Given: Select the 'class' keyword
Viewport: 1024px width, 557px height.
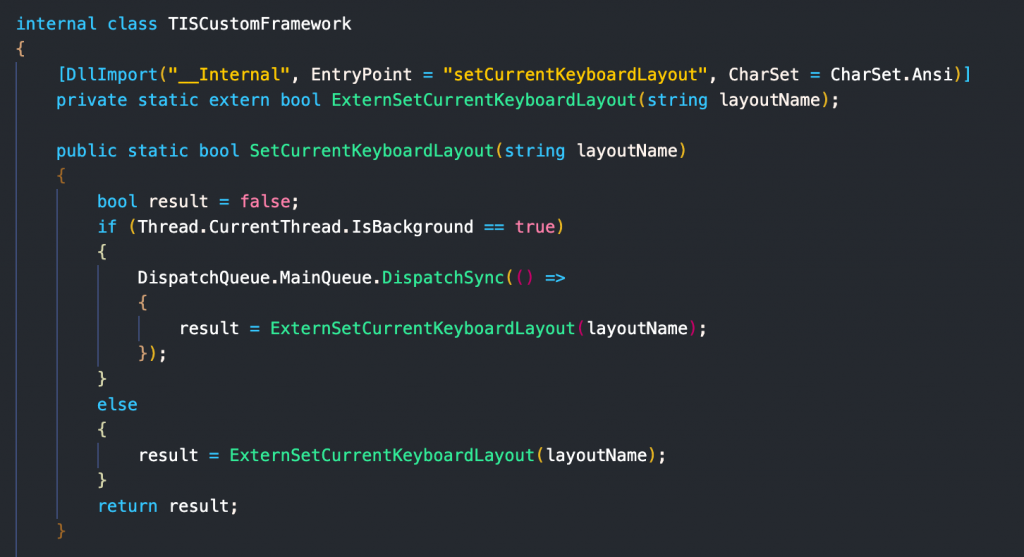Looking at the screenshot, I should (132, 24).
